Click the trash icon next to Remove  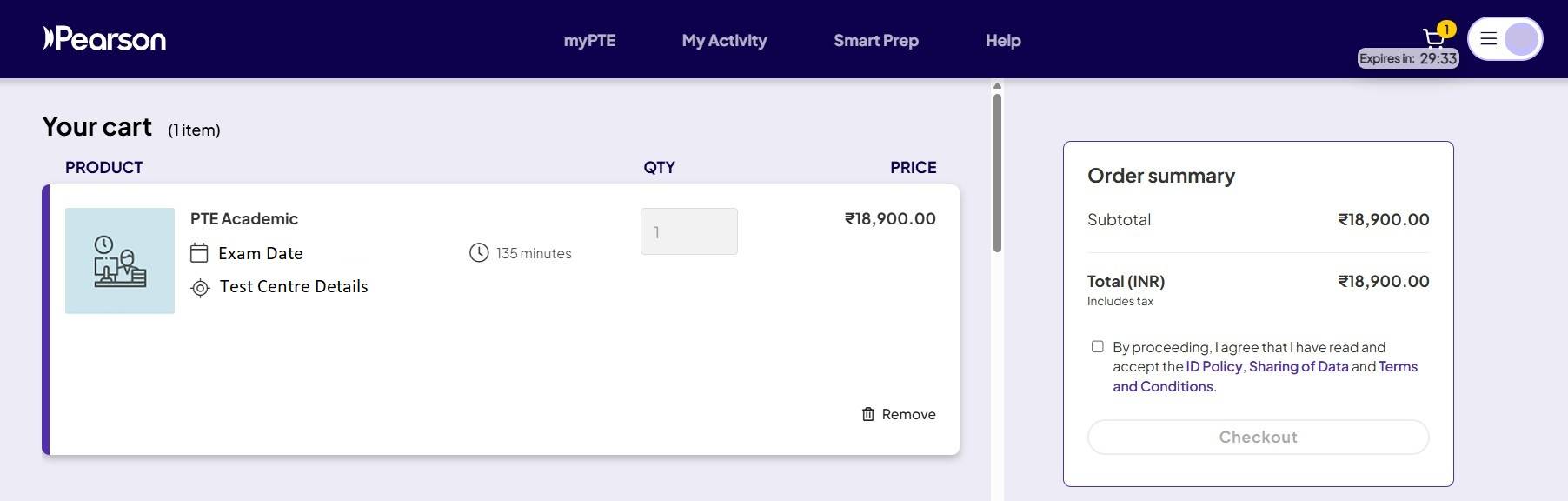click(x=867, y=414)
